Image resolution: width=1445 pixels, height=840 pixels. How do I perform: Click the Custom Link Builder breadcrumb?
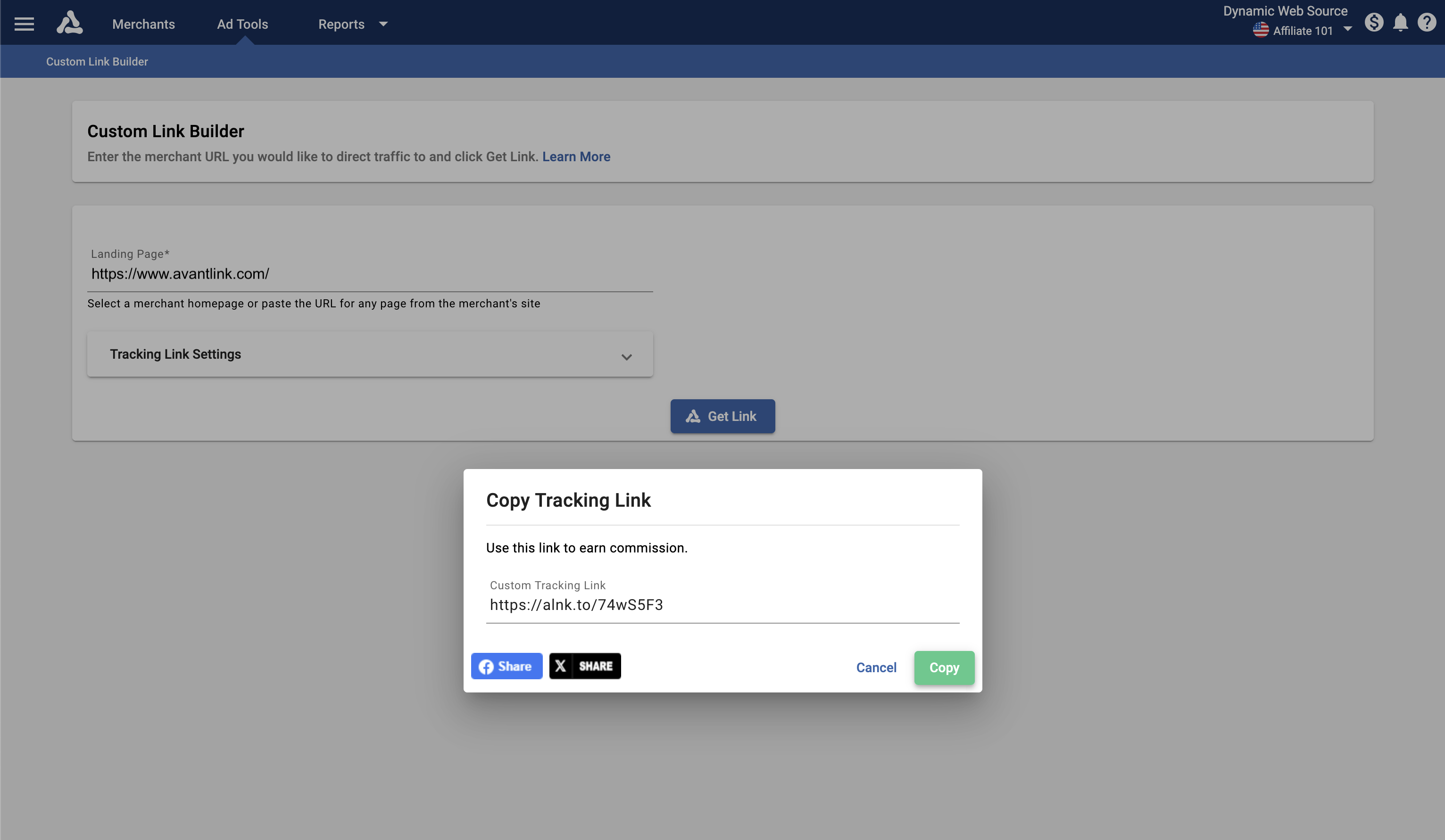pyautogui.click(x=97, y=61)
